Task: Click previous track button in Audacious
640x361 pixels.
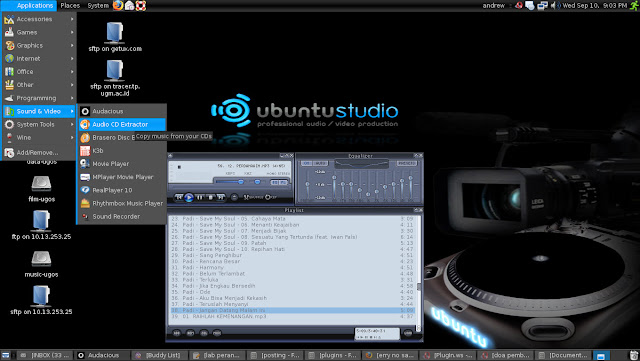Action: pyautogui.click(x=179, y=197)
